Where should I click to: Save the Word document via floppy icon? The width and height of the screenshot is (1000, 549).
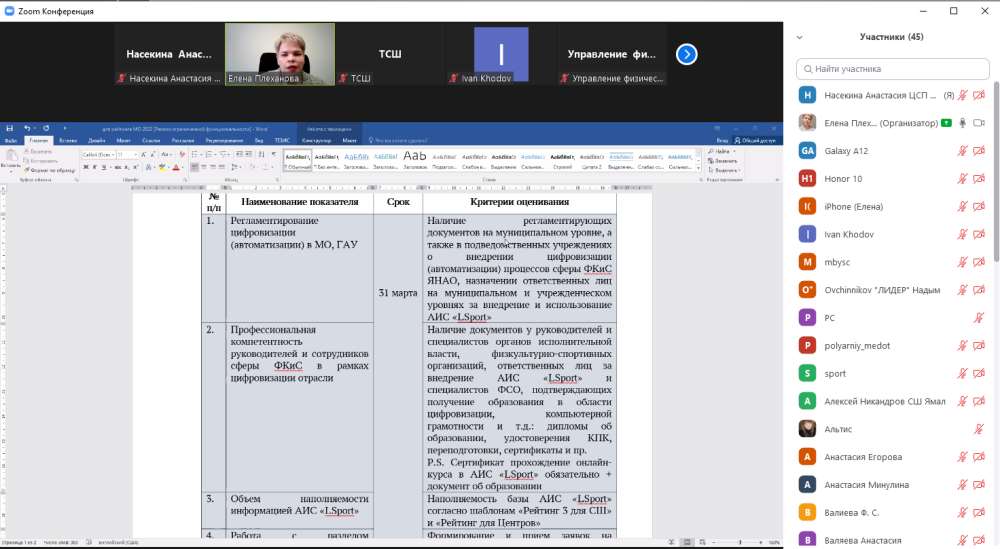(x=9, y=128)
